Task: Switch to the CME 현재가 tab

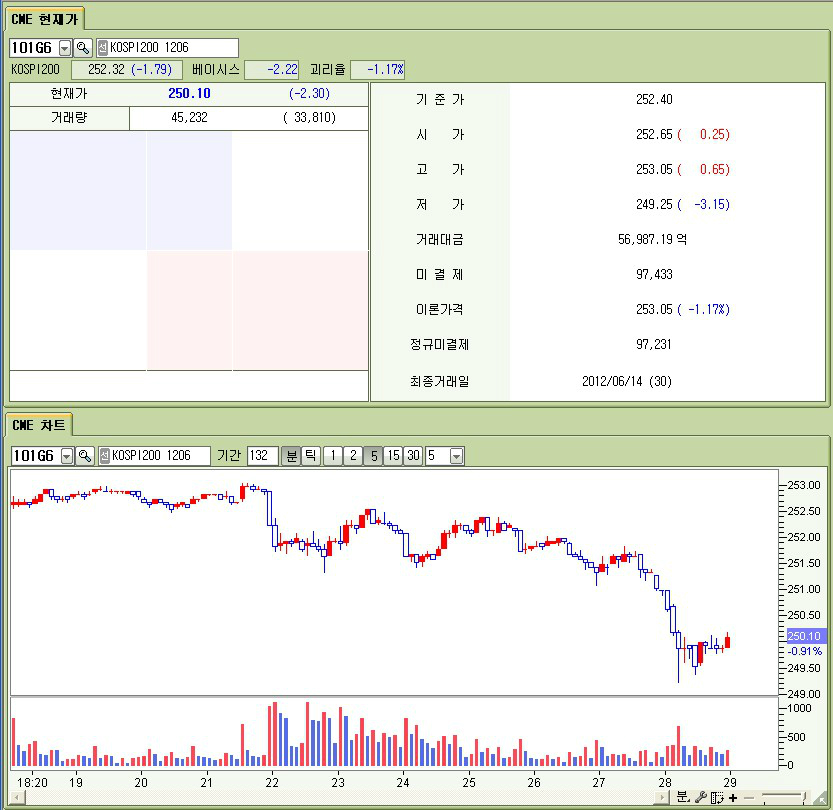Action: click(x=45, y=17)
